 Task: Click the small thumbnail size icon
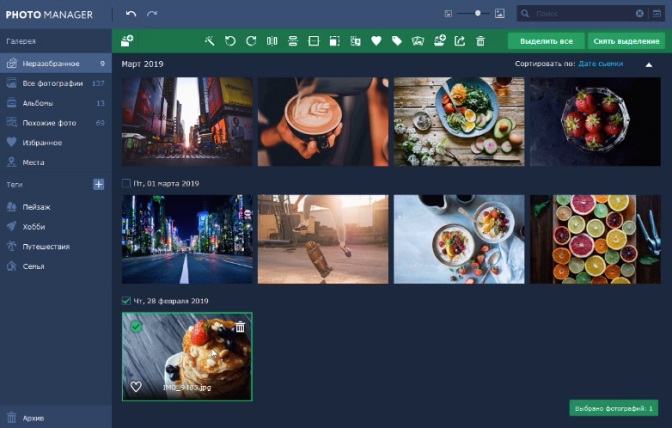[x=448, y=14]
